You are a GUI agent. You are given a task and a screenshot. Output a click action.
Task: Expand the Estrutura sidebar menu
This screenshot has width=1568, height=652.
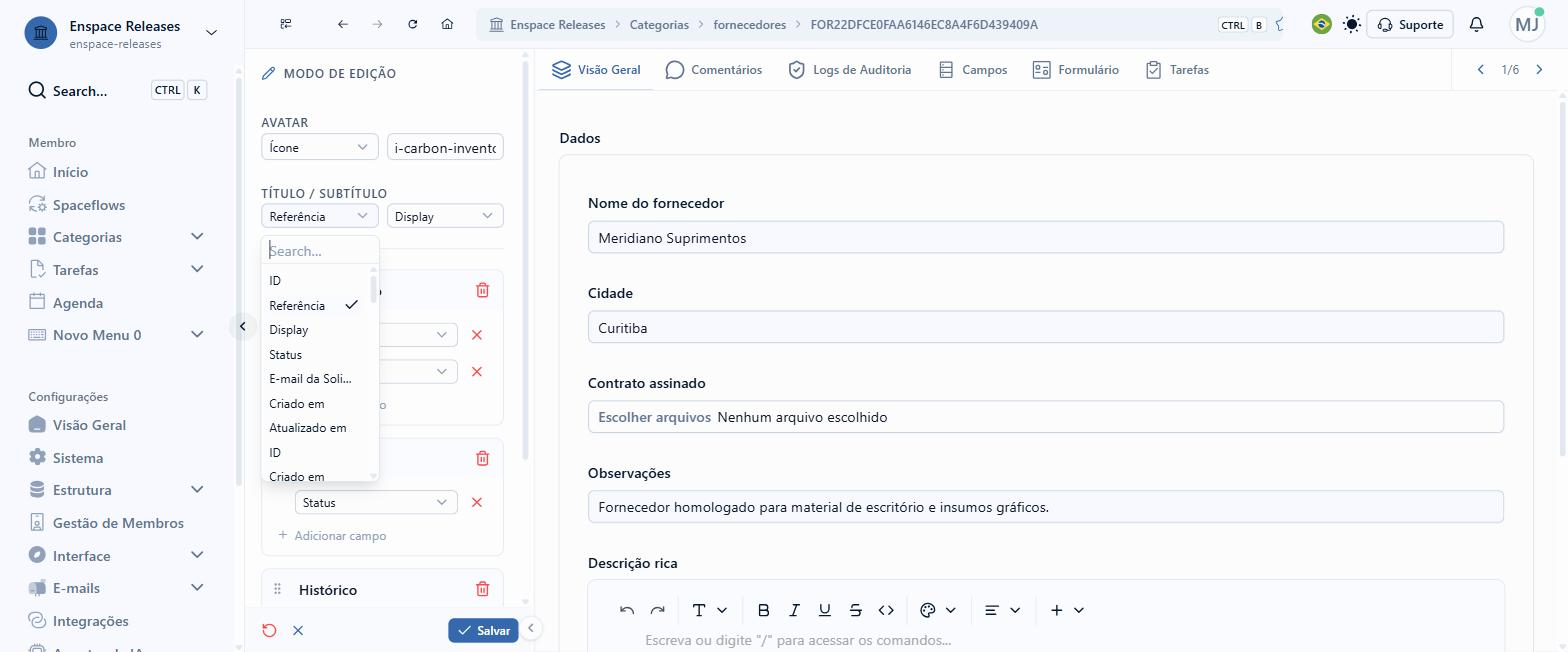pyautogui.click(x=117, y=490)
